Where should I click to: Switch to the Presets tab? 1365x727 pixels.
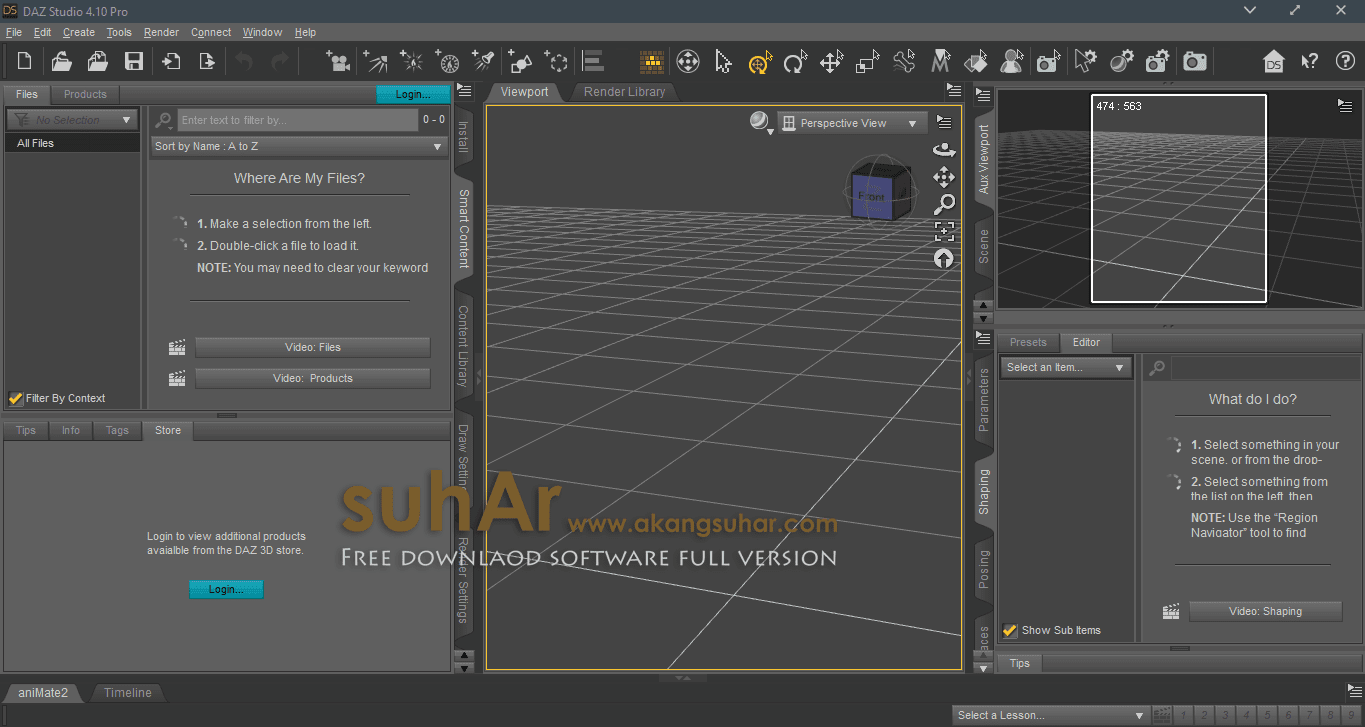tap(1028, 342)
